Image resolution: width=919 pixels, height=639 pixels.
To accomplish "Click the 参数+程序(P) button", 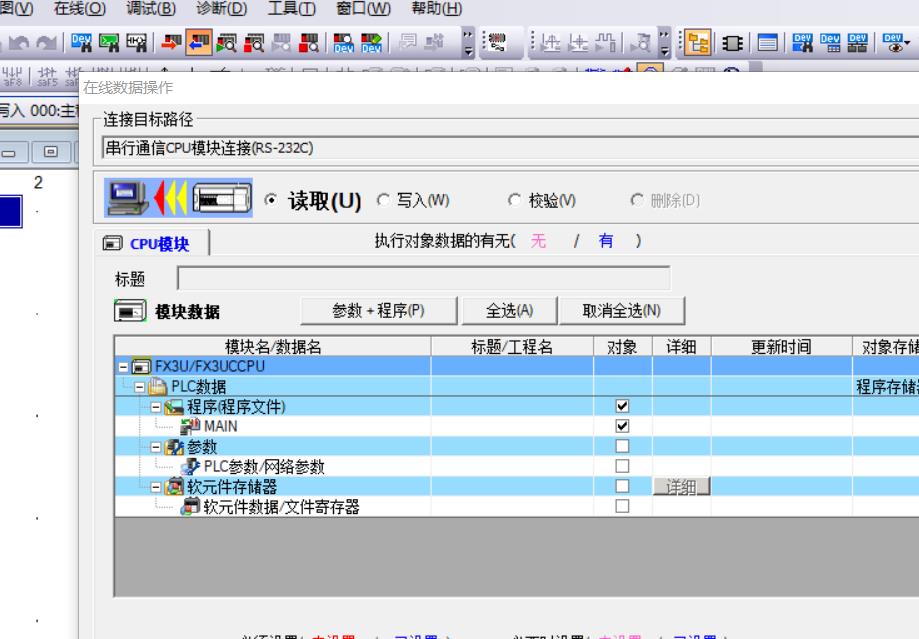I will 379,310.
